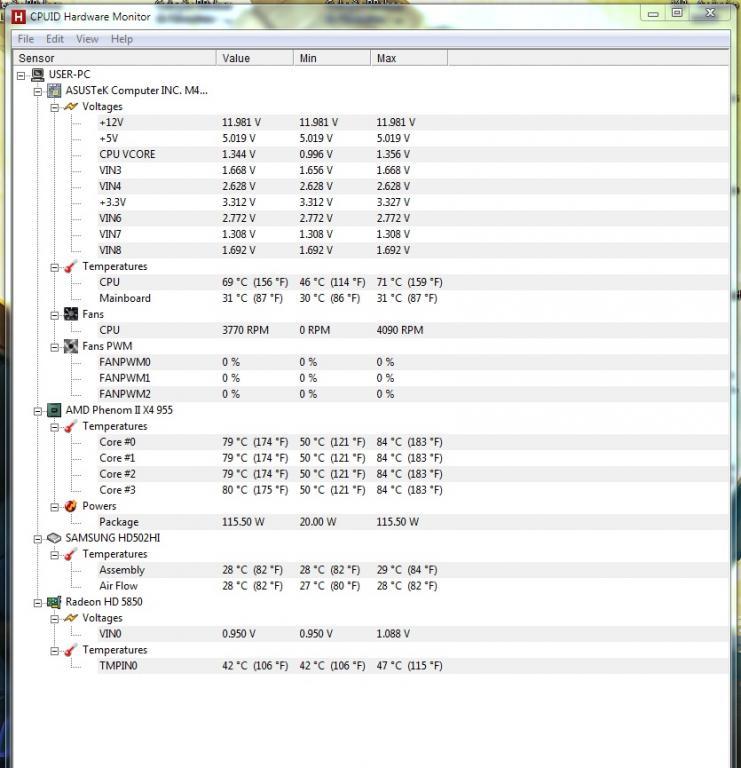The image size is (741, 768).
Task: Collapse the Samsung Temperatures group
Action: pos(55,555)
